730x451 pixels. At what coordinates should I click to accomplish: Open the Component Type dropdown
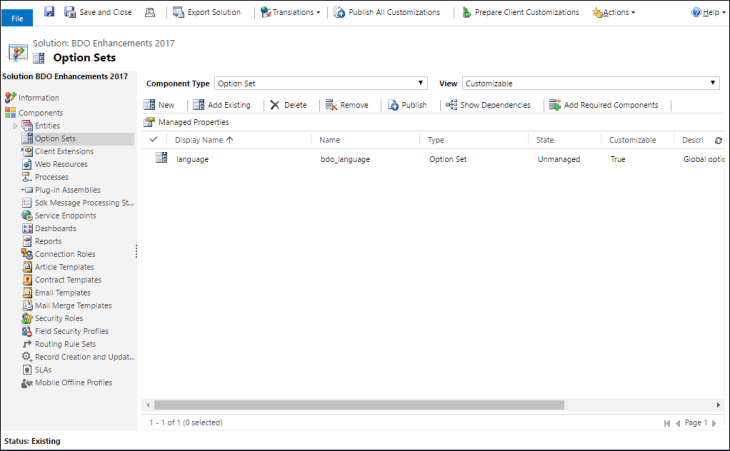pos(321,83)
